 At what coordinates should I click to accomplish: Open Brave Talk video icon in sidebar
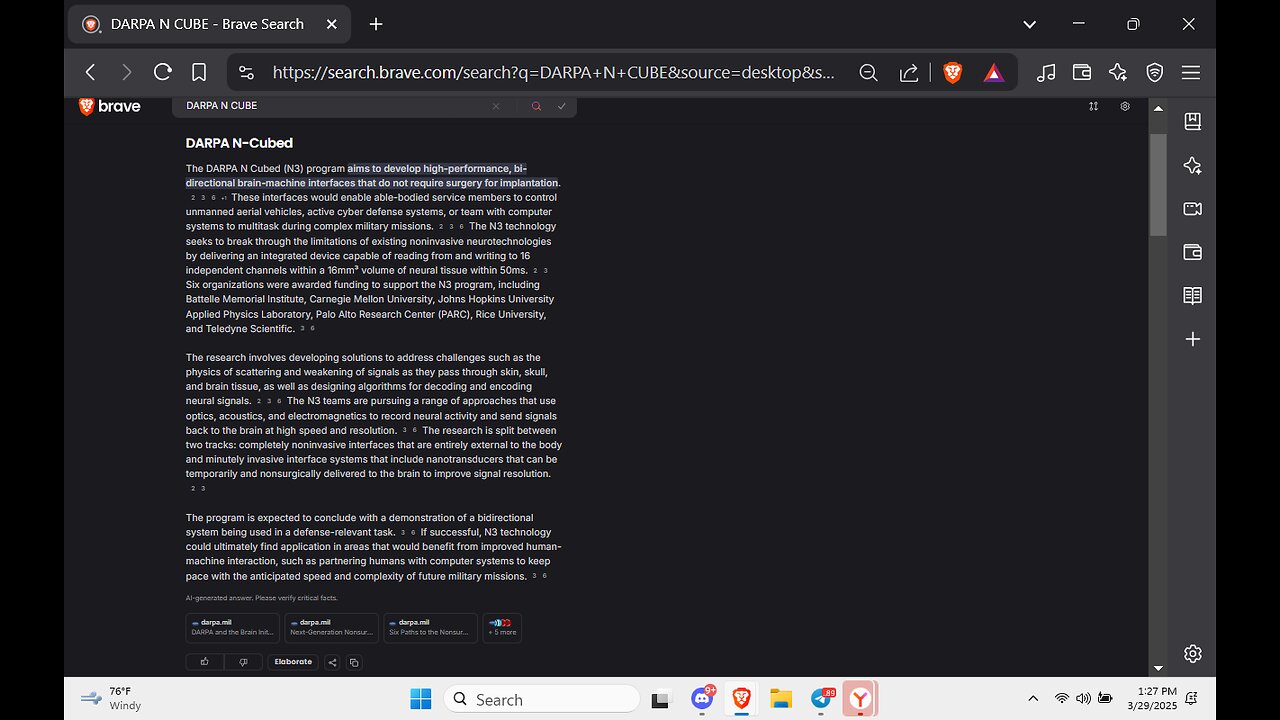1192,209
